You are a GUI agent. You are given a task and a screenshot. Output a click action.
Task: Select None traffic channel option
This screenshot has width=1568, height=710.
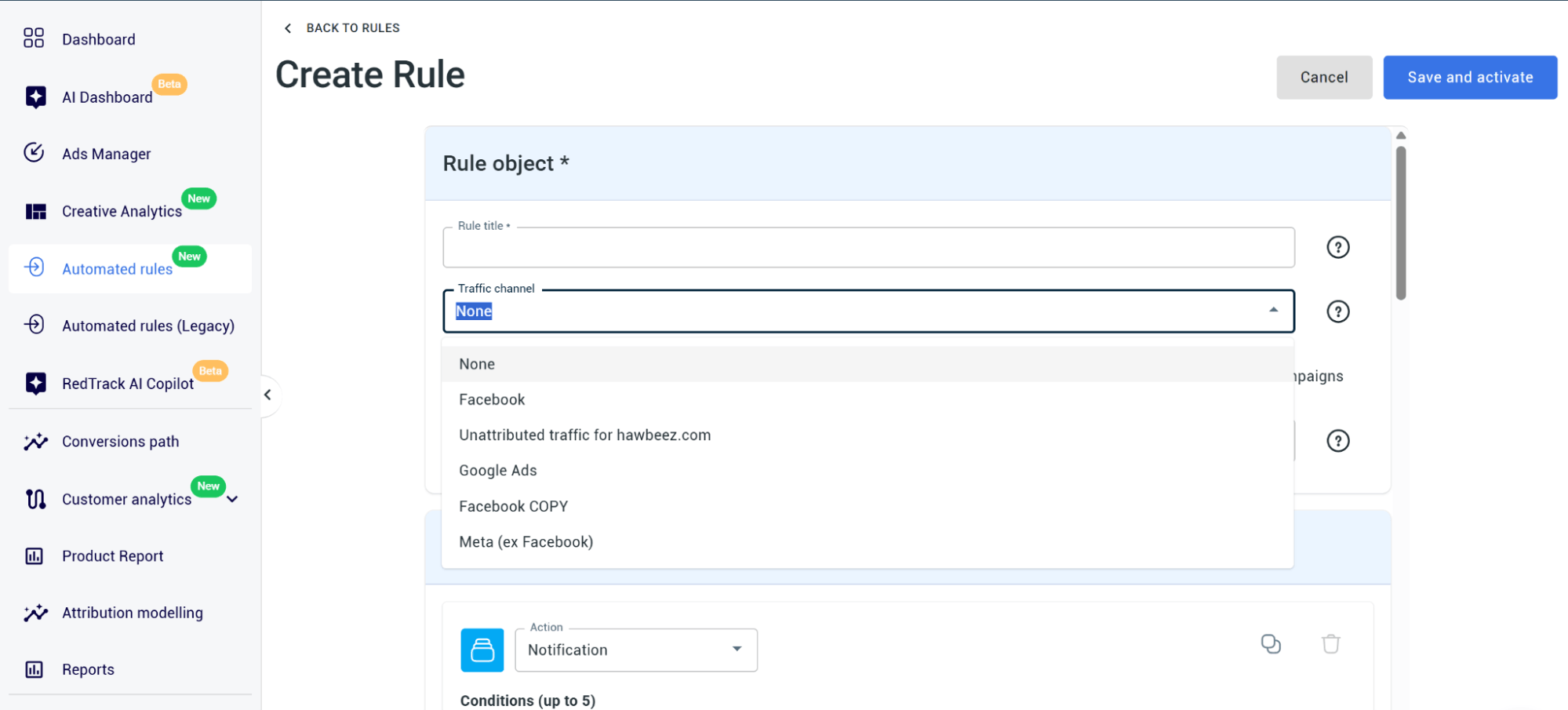pos(868,364)
